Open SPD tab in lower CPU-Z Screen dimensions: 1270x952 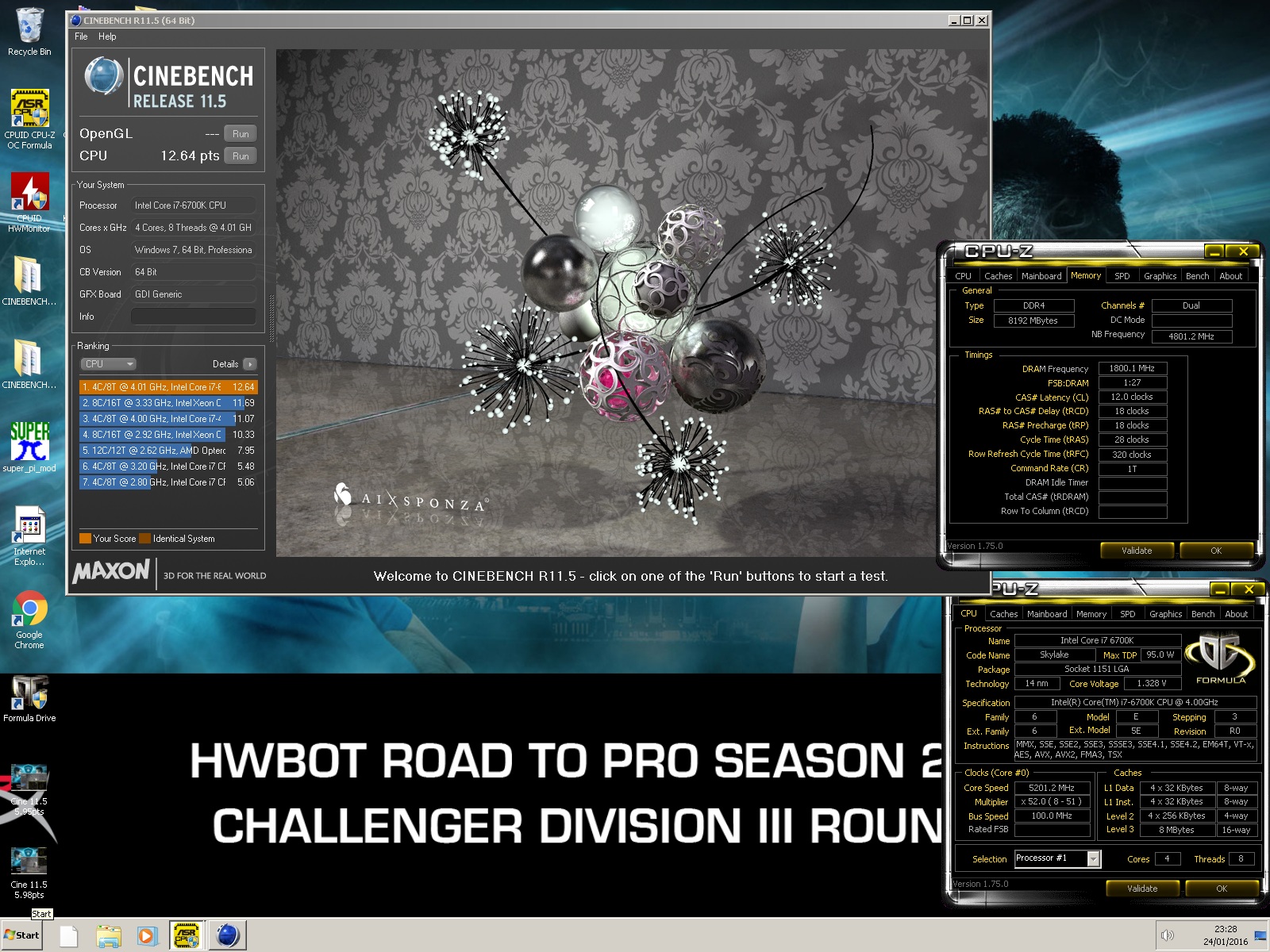(x=1127, y=614)
